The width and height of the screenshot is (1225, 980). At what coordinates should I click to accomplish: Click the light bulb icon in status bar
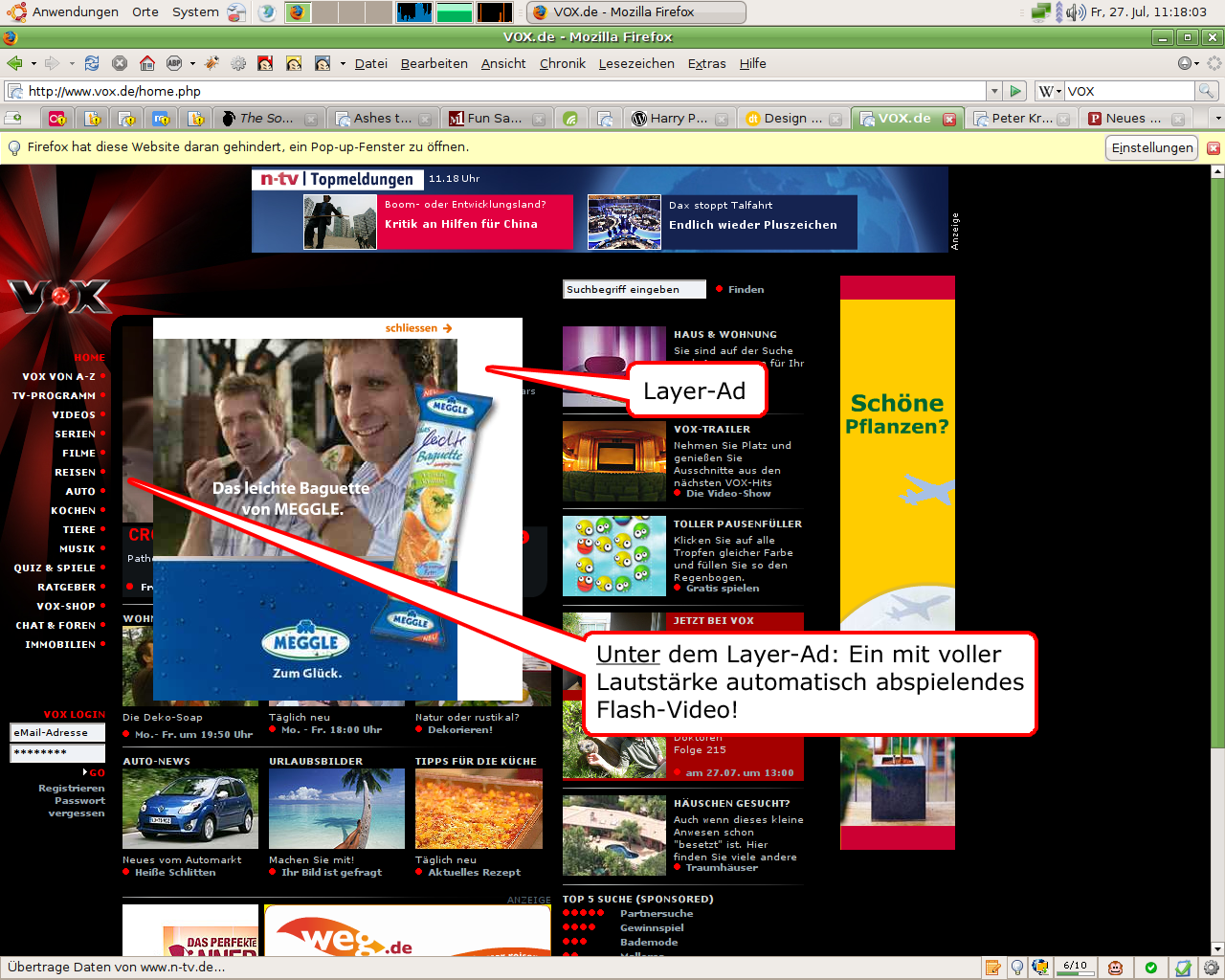(1018, 968)
